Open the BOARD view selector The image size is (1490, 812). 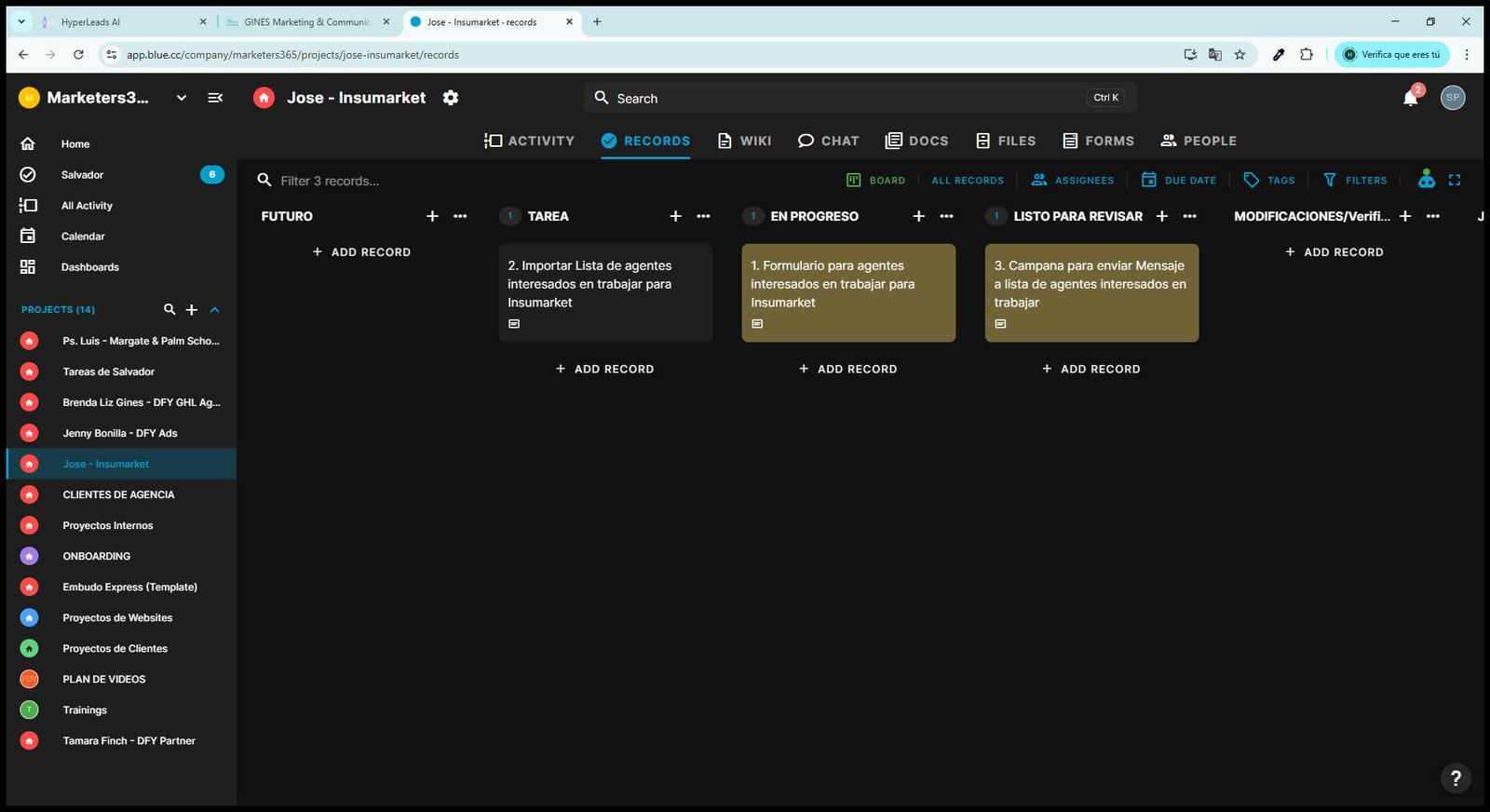point(875,181)
